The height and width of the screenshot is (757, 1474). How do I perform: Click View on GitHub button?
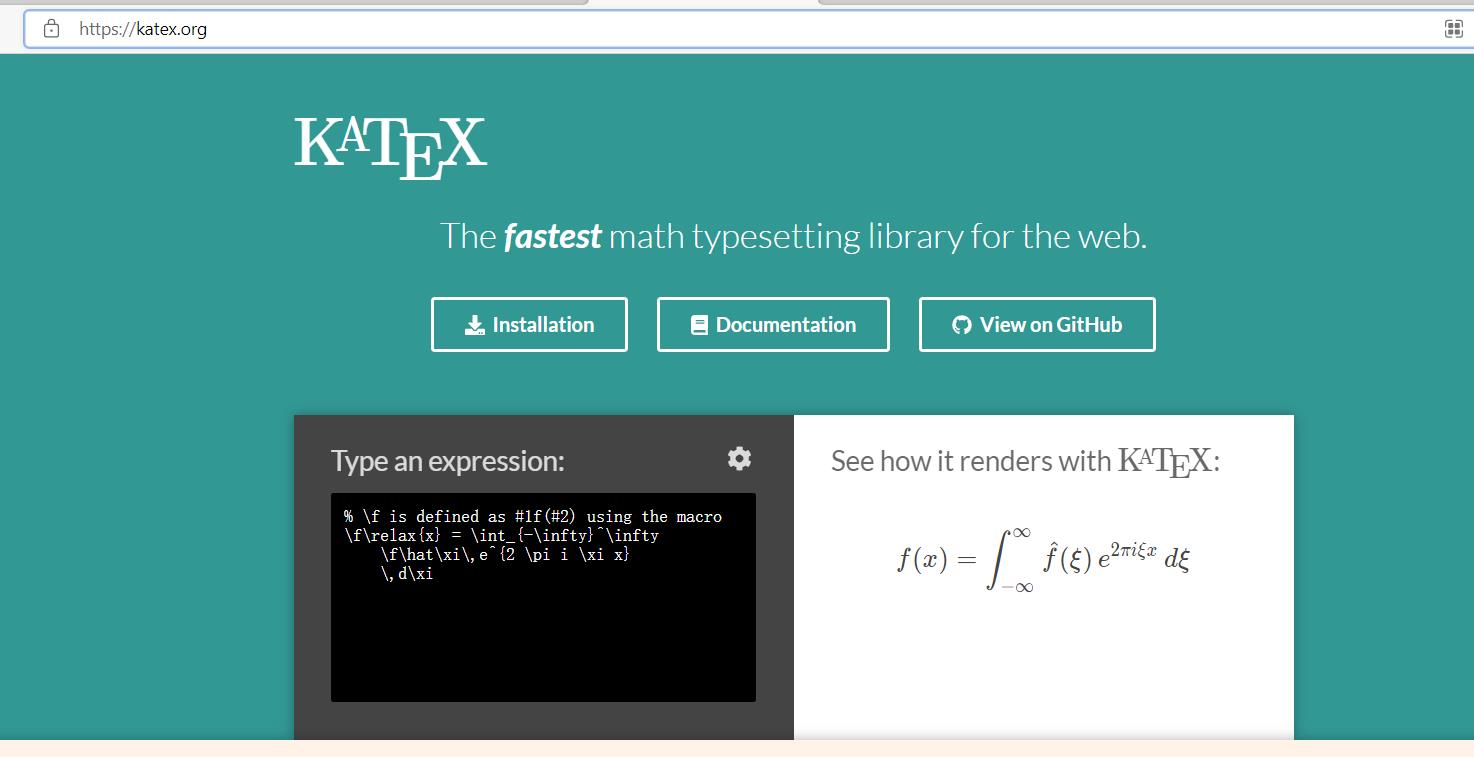pos(1037,324)
